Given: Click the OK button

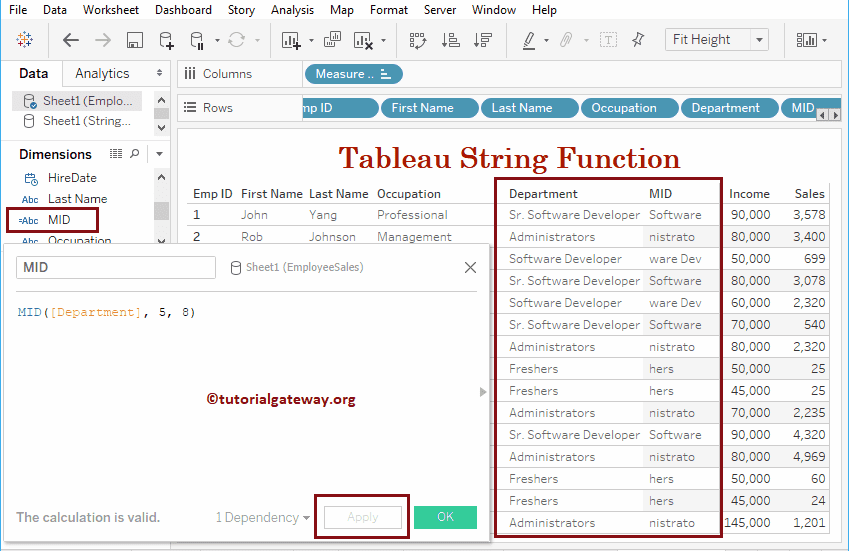Looking at the screenshot, I should point(445,517).
